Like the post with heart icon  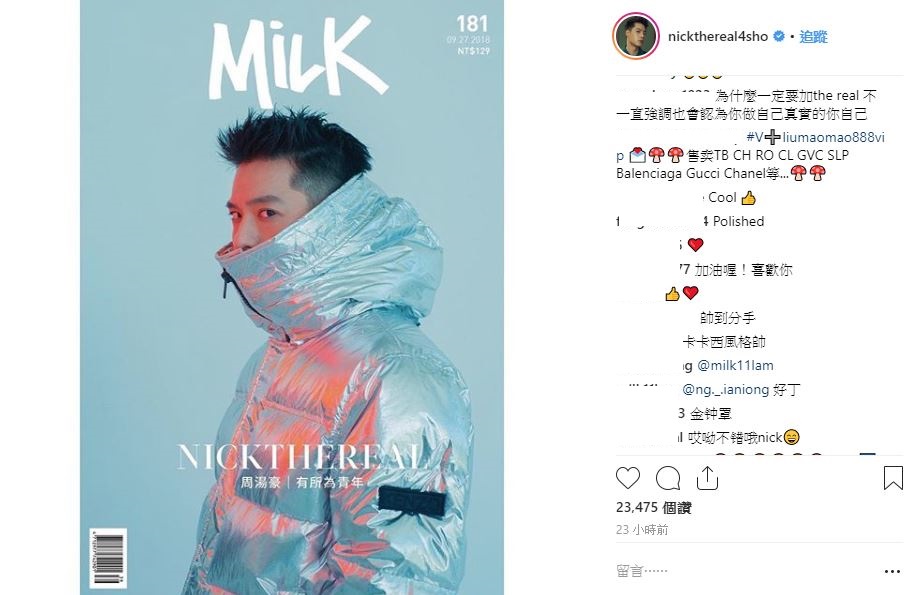pos(628,479)
